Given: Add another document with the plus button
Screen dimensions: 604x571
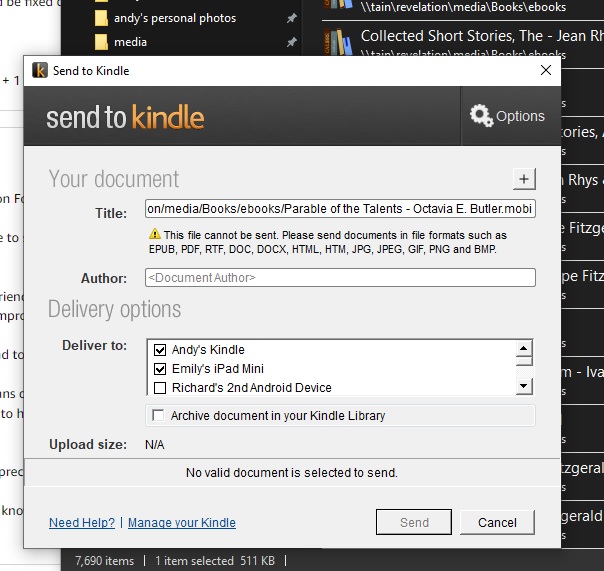Looking at the screenshot, I should 524,179.
